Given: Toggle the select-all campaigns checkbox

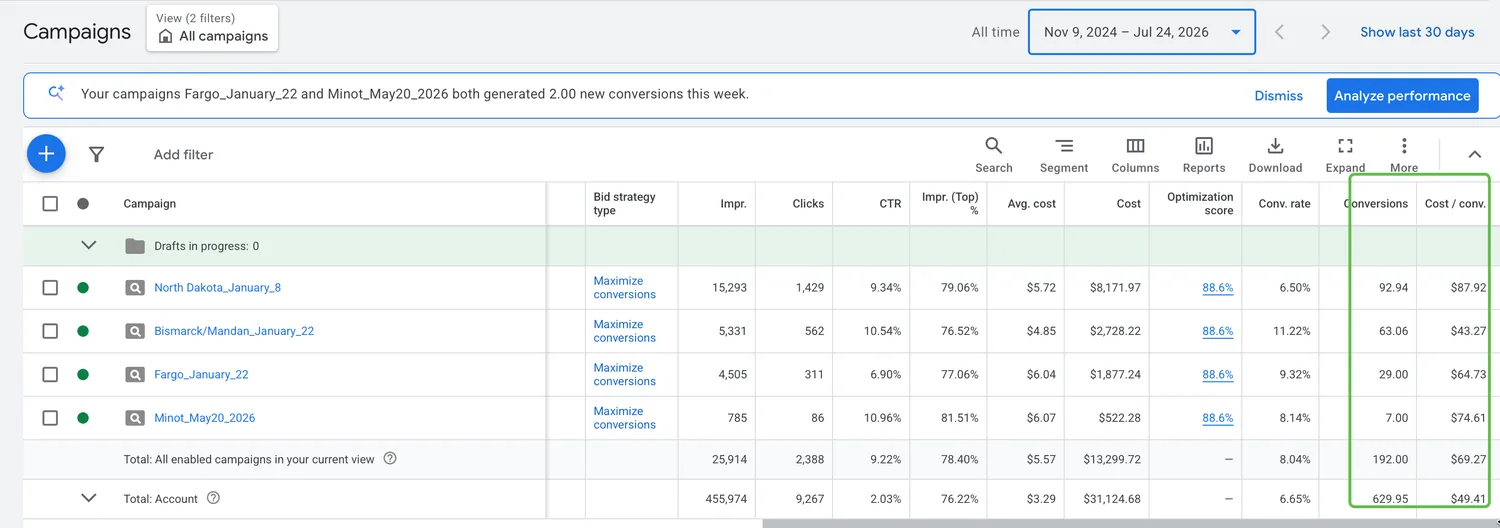Looking at the screenshot, I should point(50,204).
